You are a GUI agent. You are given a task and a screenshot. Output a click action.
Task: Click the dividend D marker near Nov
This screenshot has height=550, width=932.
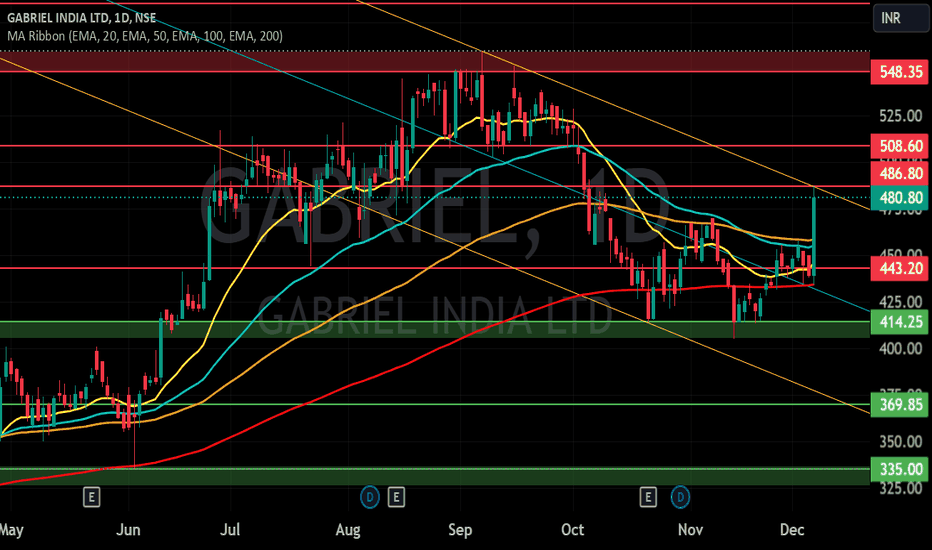point(680,496)
